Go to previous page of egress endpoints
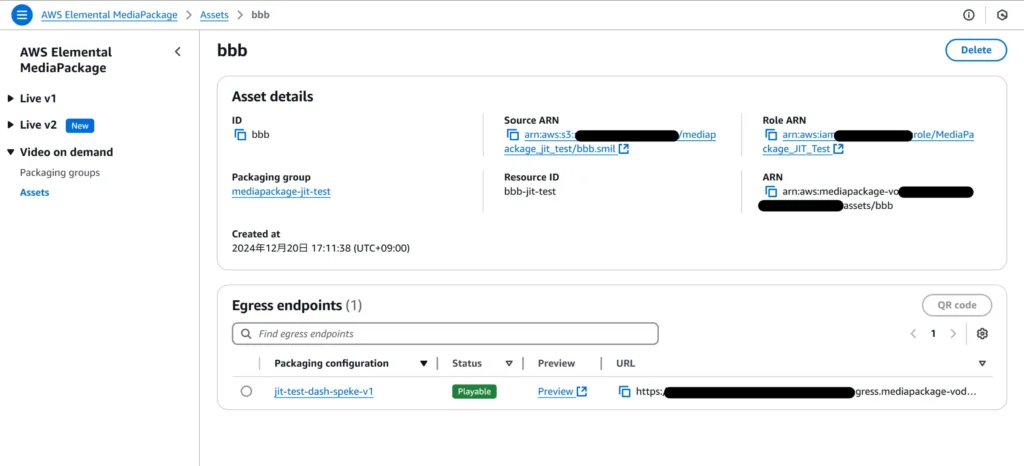This screenshot has height=466, width=1024. click(x=914, y=334)
